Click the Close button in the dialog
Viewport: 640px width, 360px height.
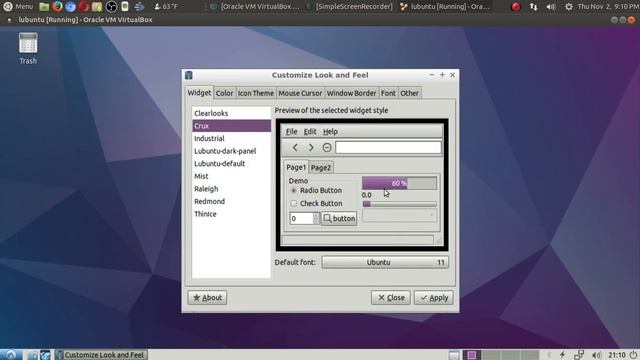(x=391, y=298)
